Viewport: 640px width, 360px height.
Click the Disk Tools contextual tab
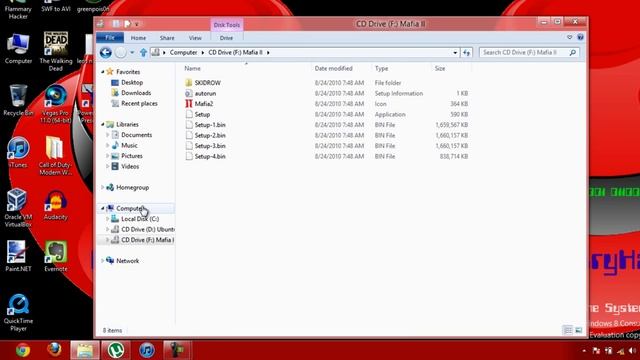point(227,25)
